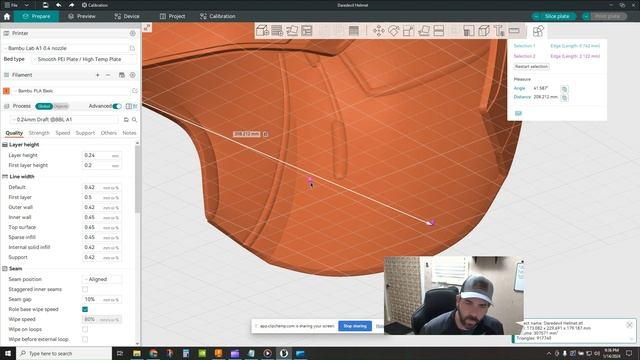This screenshot has width=640, height=360.
Task: Open the Bambu PLA Basic filament dropdown
Action: 71,91
